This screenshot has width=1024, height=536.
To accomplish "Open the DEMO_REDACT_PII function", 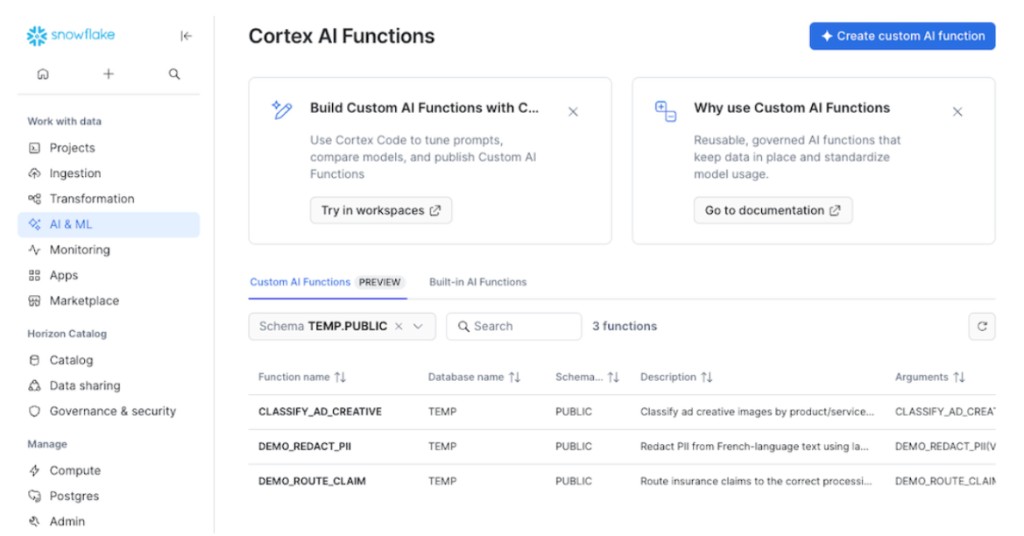I will click(304, 447).
